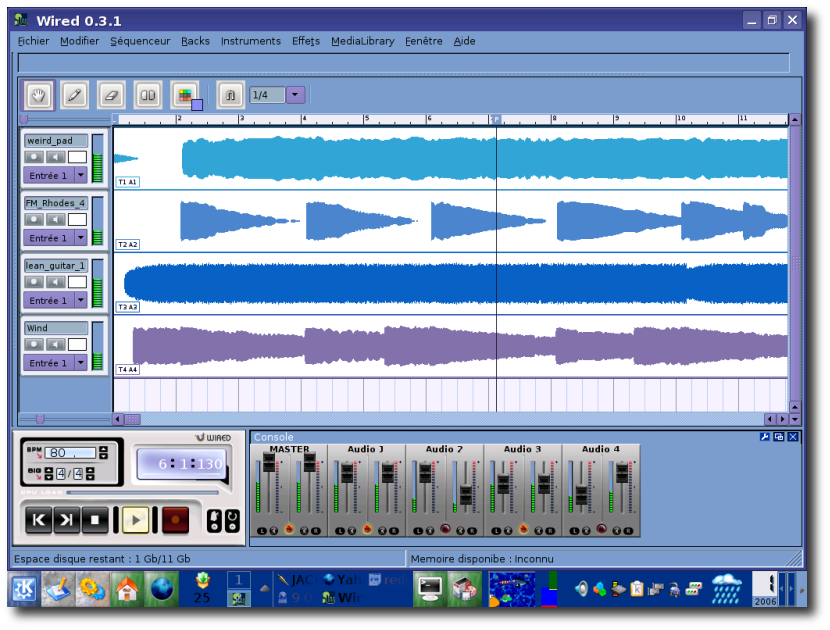Open the Aide menu

pyautogui.click(x=464, y=41)
